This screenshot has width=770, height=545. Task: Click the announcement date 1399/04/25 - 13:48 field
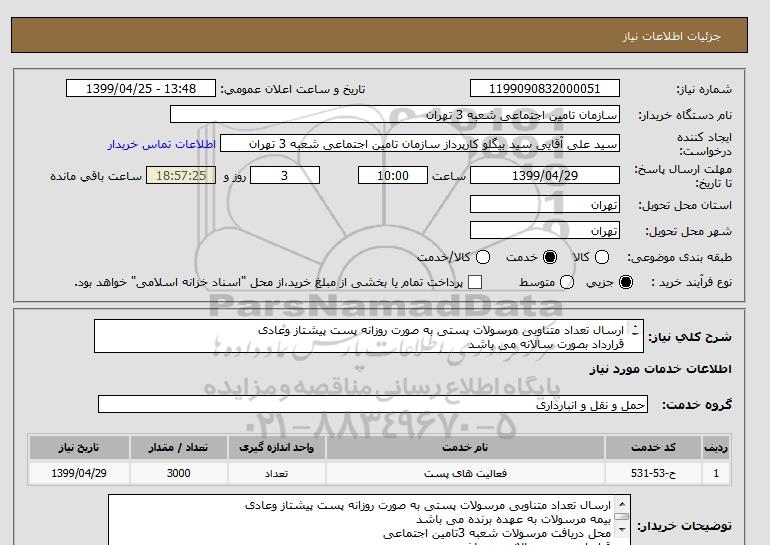141,89
